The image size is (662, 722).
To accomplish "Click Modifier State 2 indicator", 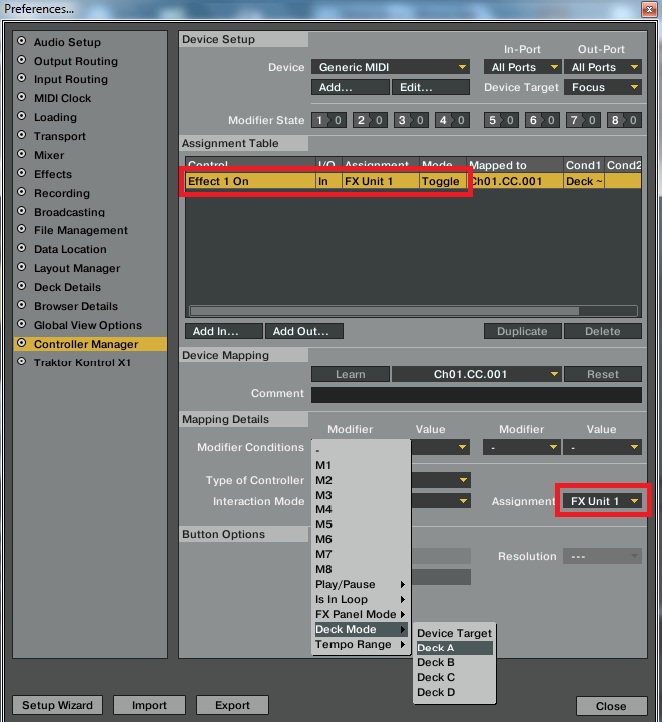I will 370,120.
